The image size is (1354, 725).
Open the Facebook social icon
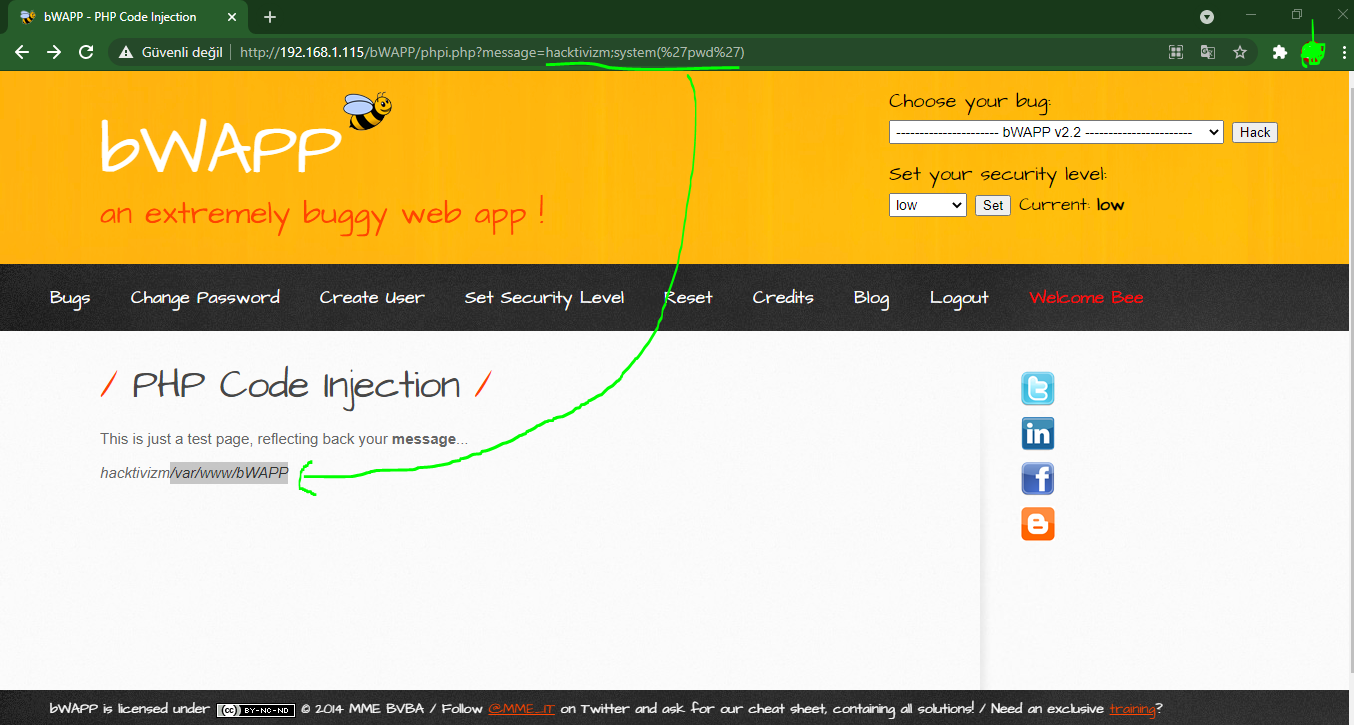(1038, 479)
